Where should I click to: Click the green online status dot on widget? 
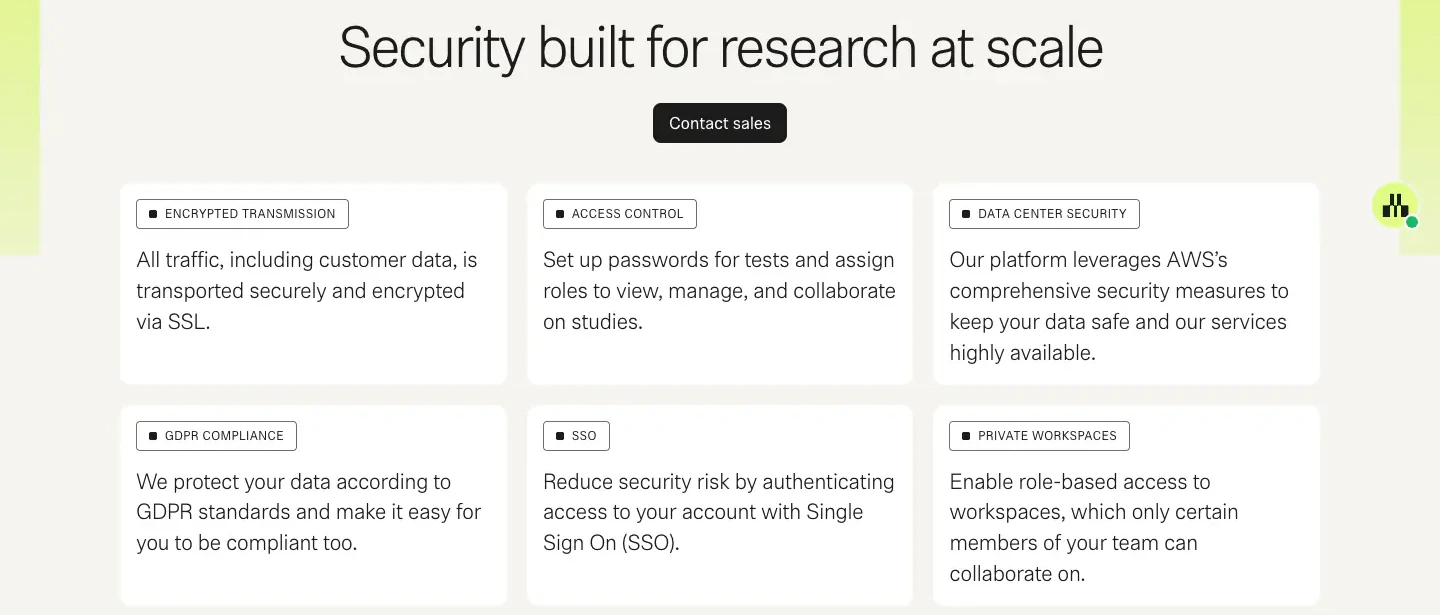coord(1412,222)
